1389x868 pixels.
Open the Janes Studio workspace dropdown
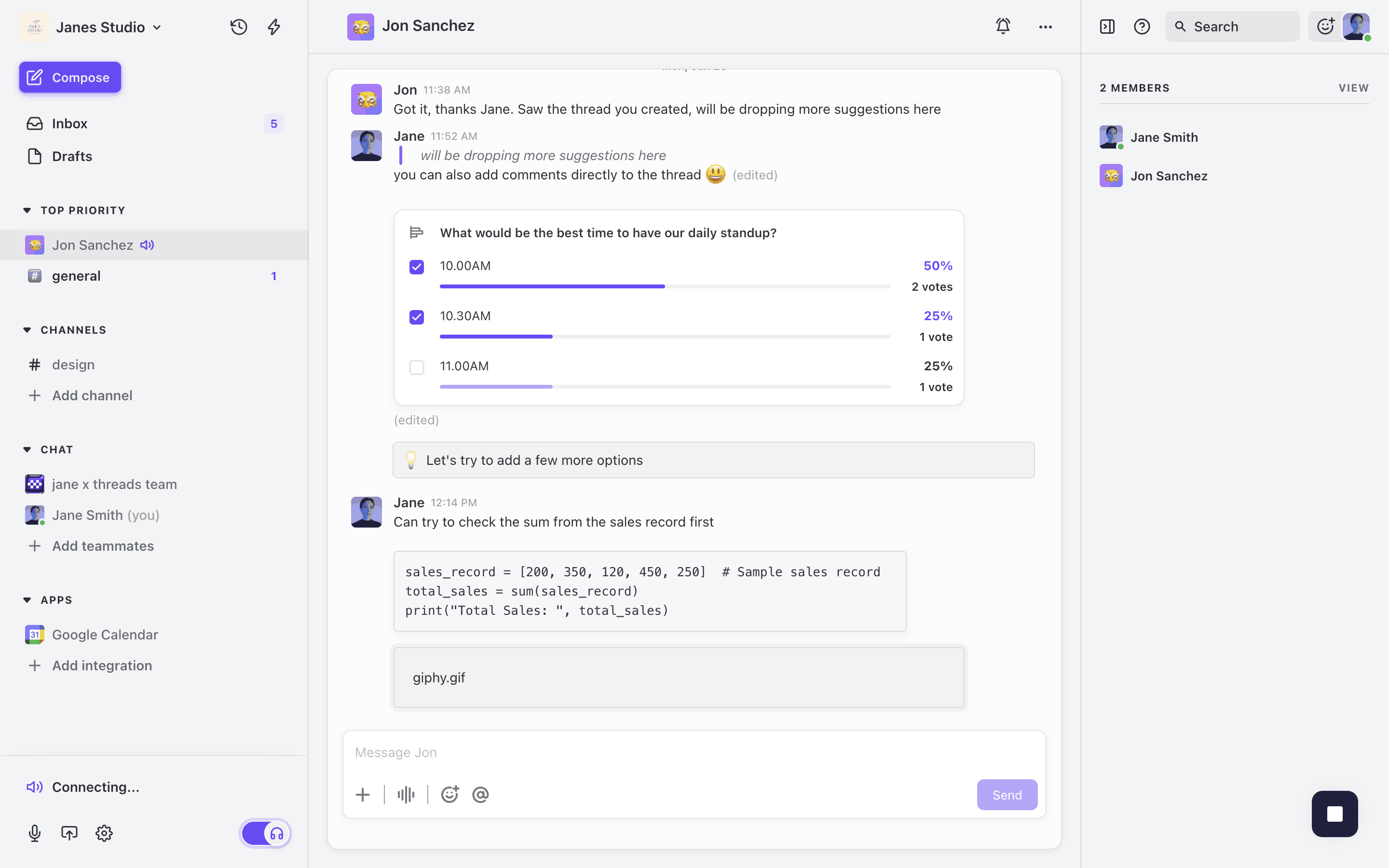coord(109,27)
